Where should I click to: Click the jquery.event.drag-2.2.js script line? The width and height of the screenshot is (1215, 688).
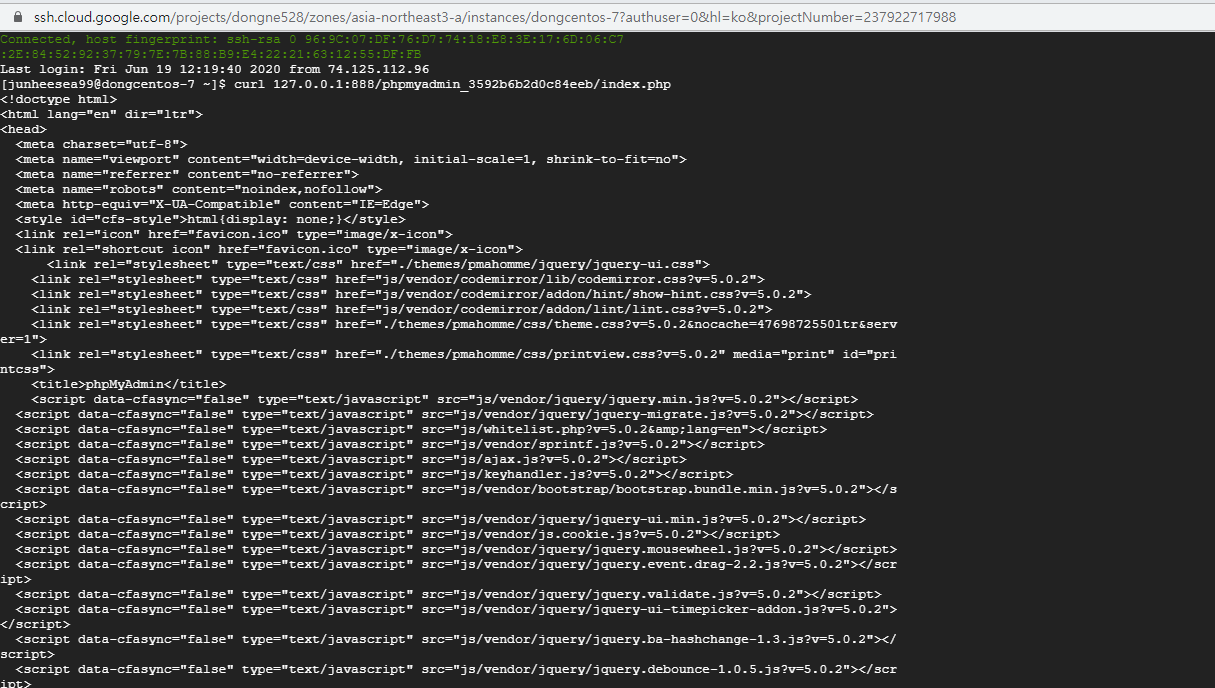click(x=449, y=572)
